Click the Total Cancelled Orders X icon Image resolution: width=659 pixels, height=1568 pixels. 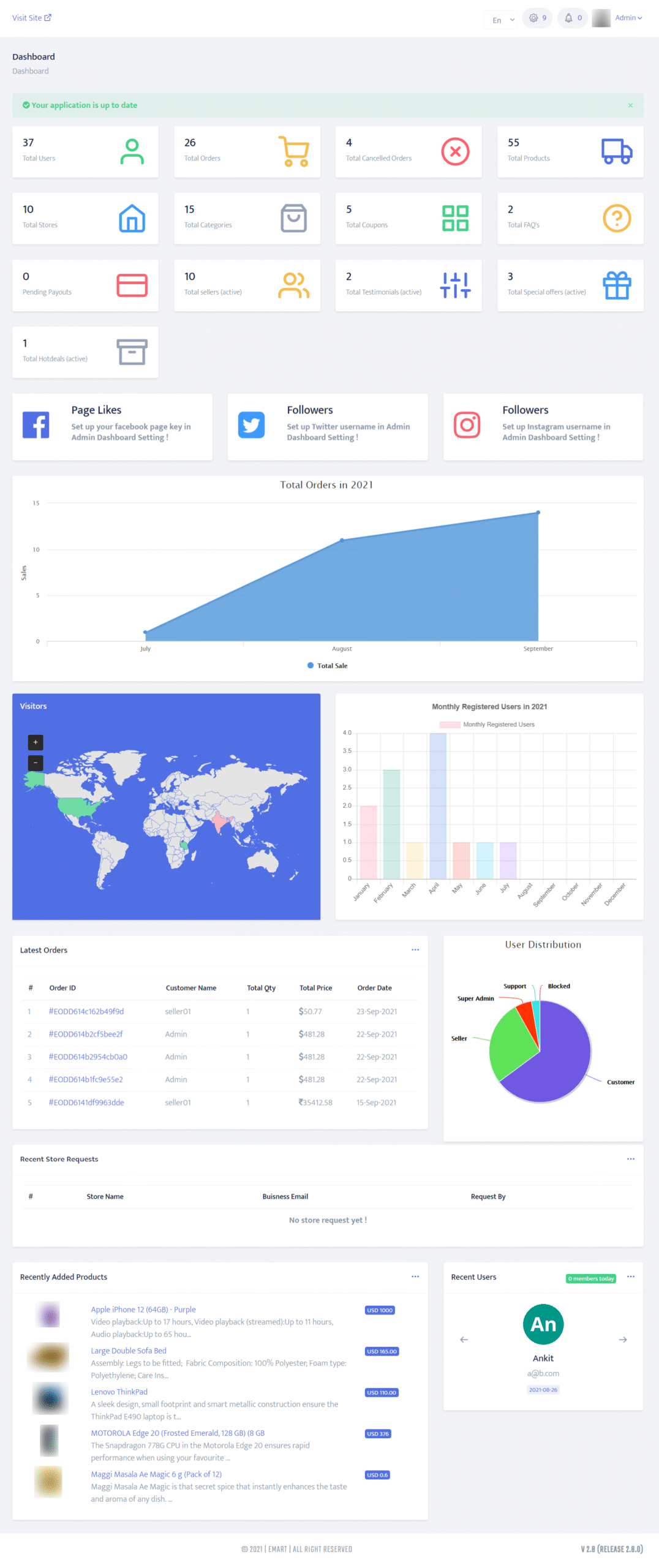[455, 151]
